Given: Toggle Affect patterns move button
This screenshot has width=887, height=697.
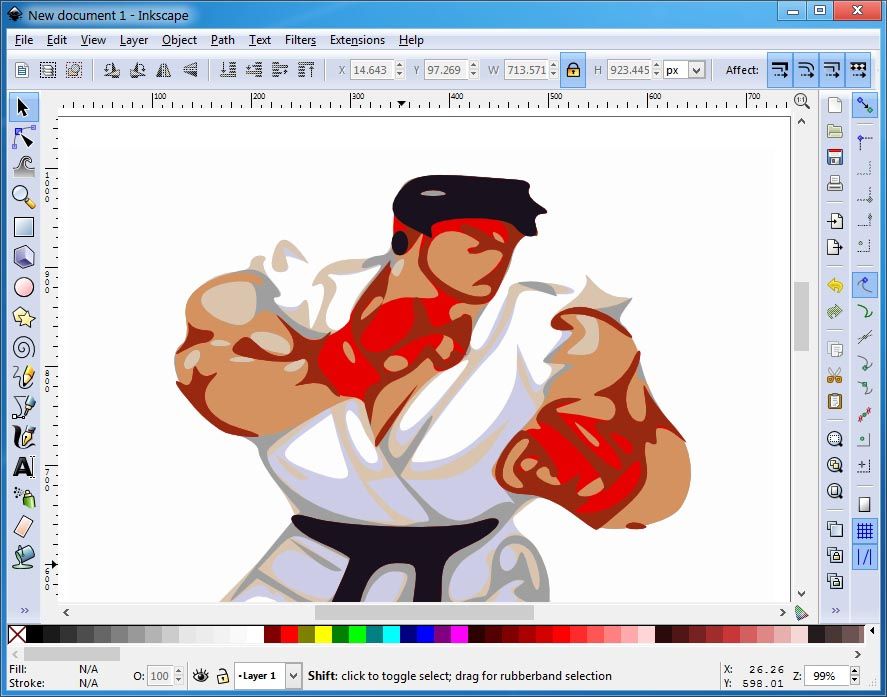Looking at the screenshot, I should coord(858,70).
